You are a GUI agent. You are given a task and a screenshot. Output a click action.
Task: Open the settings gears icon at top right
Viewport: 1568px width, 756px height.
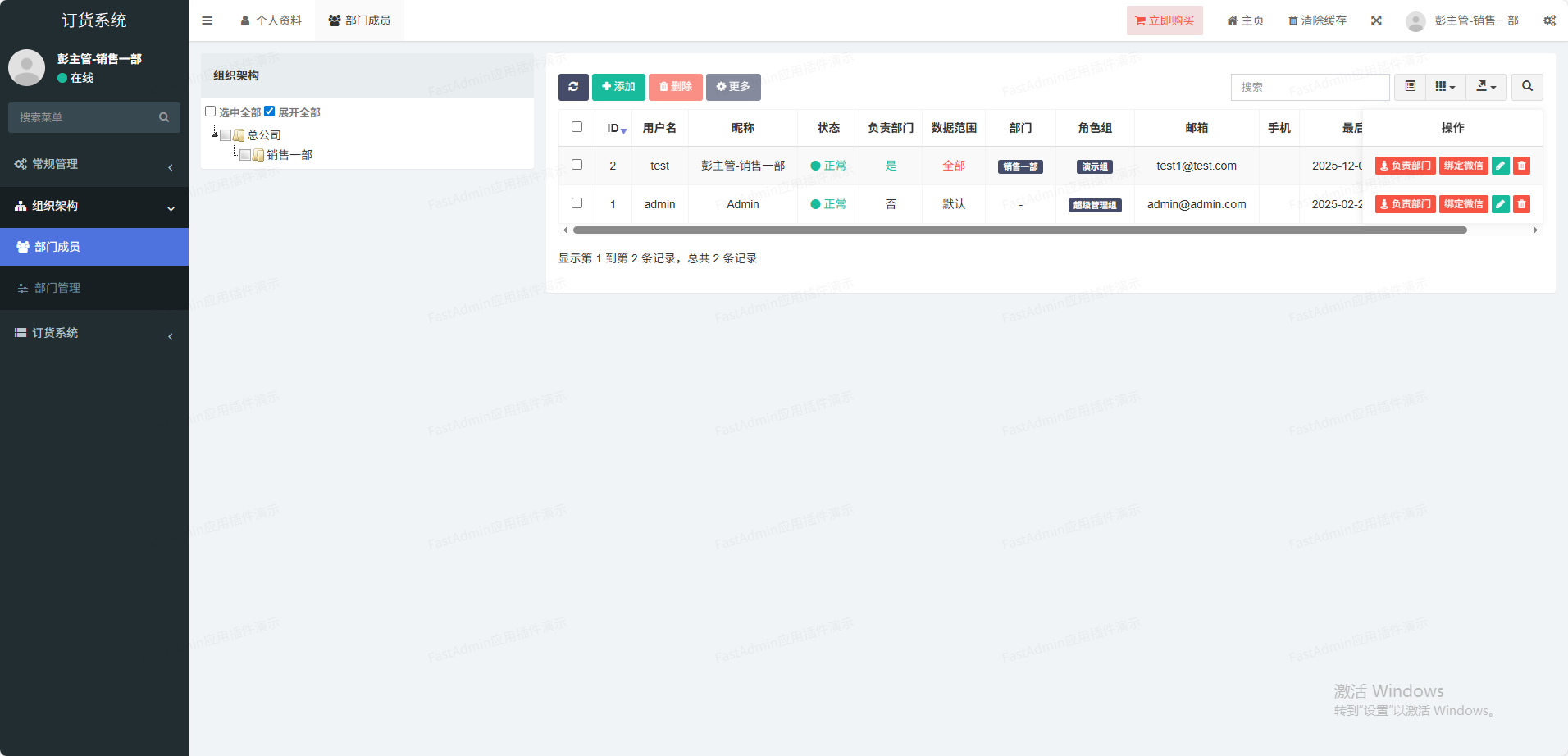[1549, 20]
